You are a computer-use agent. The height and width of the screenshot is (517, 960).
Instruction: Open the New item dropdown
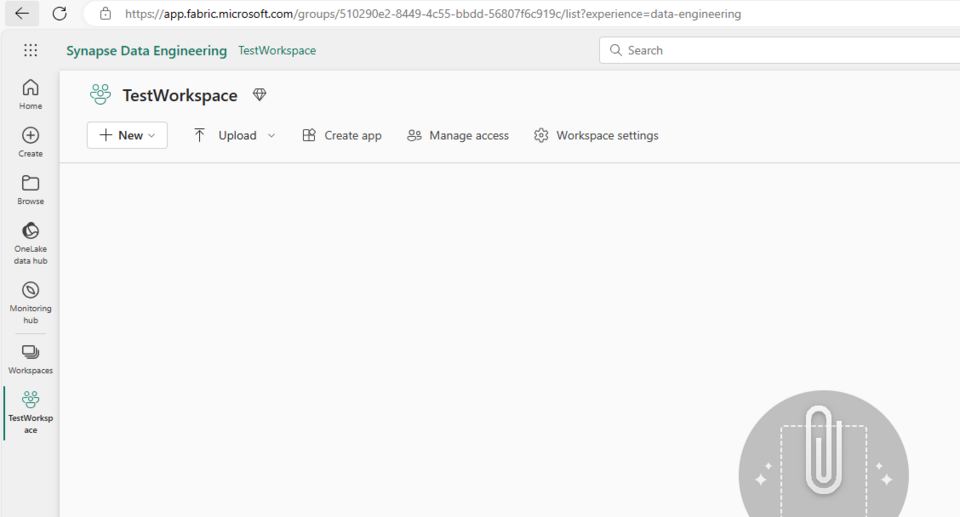tap(127, 135)
